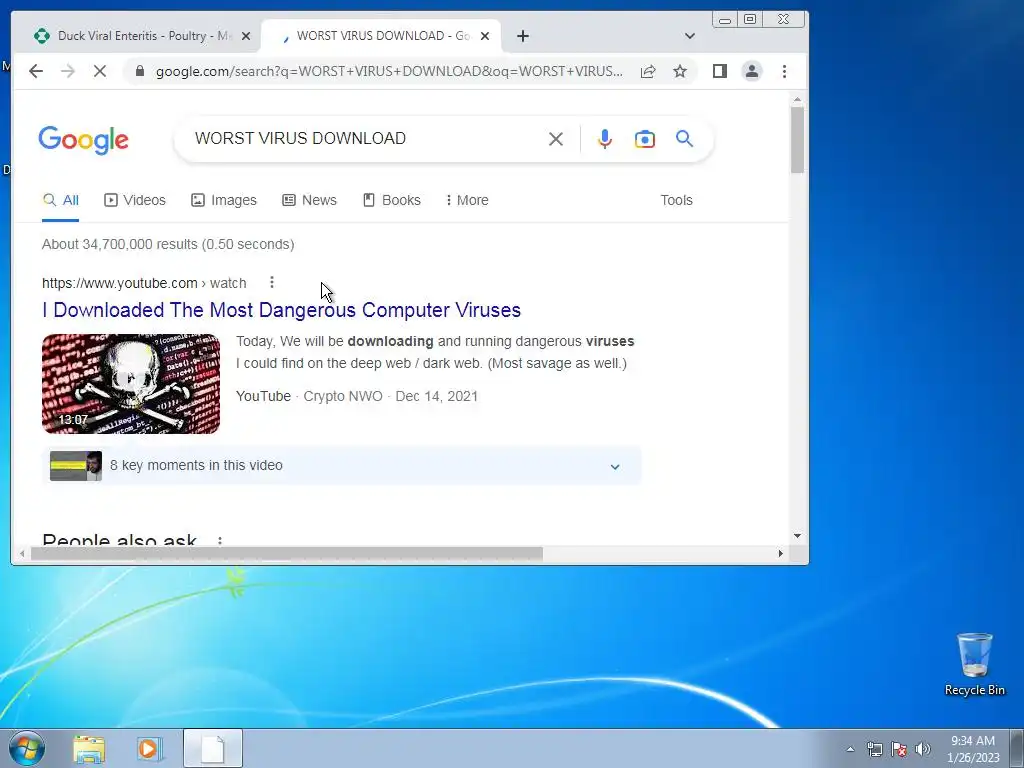Click the magnifier search button
1024x768 pixels.
[684, 138]
